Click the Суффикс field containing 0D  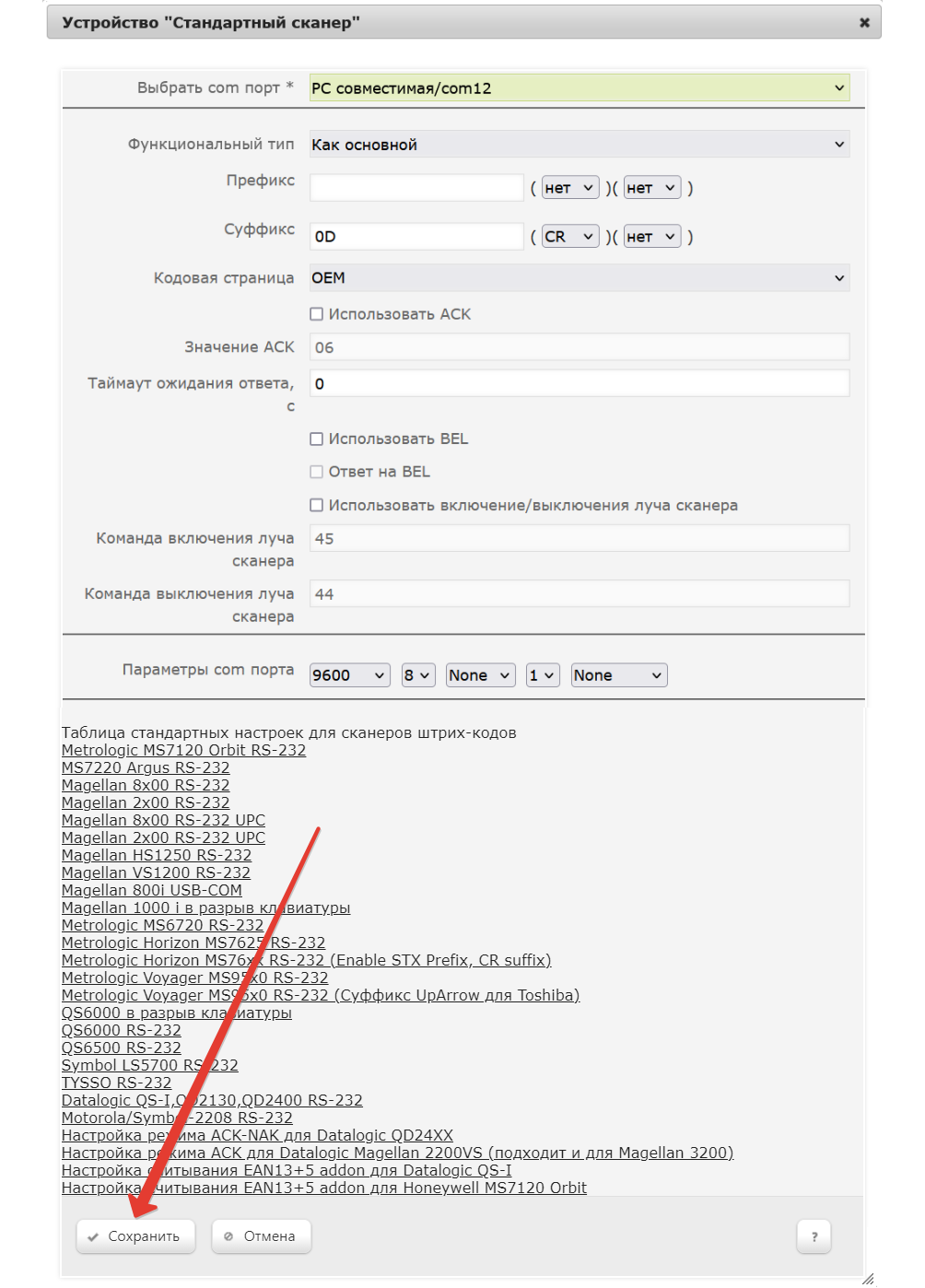pos(416,237)
